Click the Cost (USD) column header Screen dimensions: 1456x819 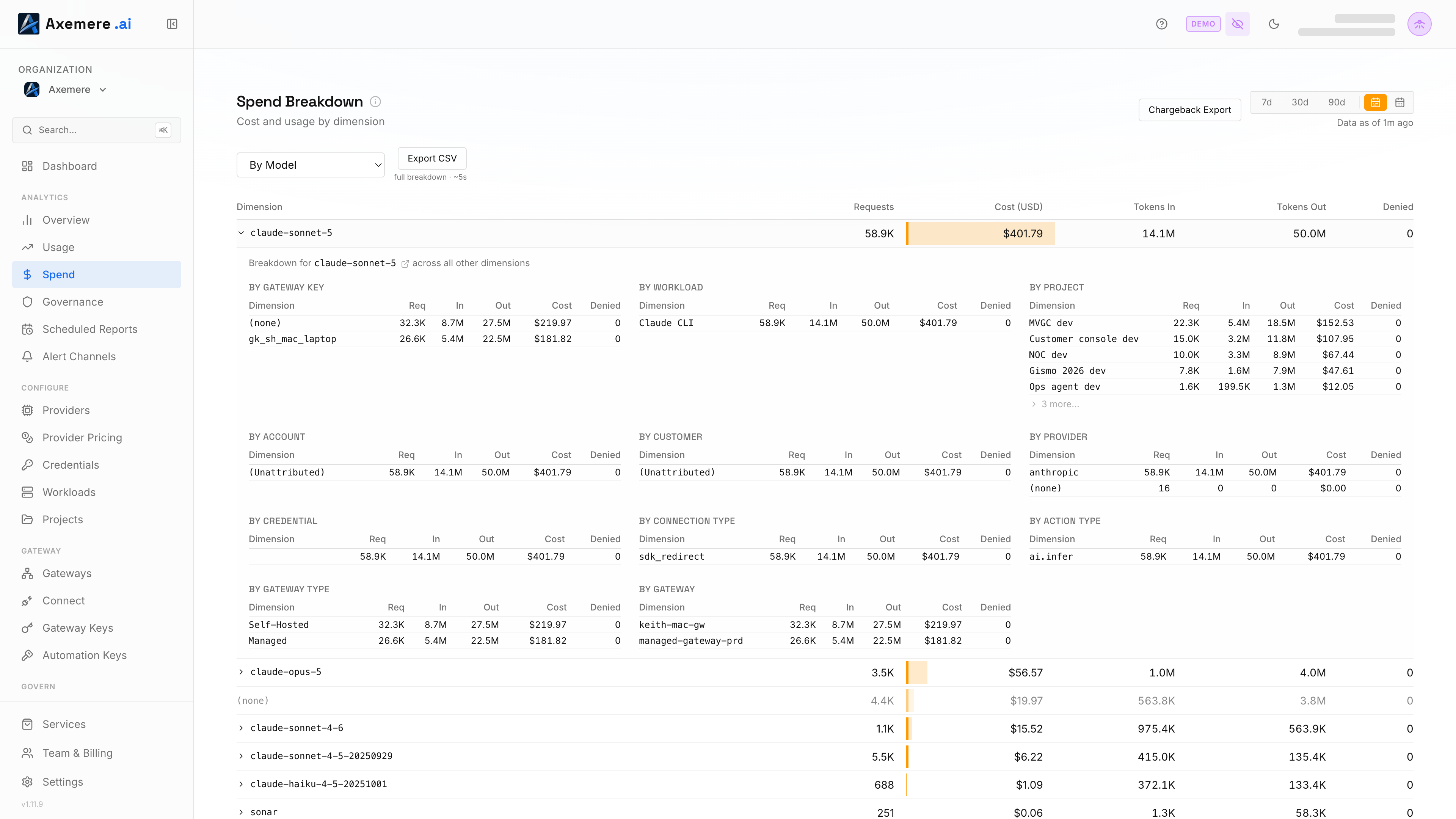click(x=1018, y=207)
